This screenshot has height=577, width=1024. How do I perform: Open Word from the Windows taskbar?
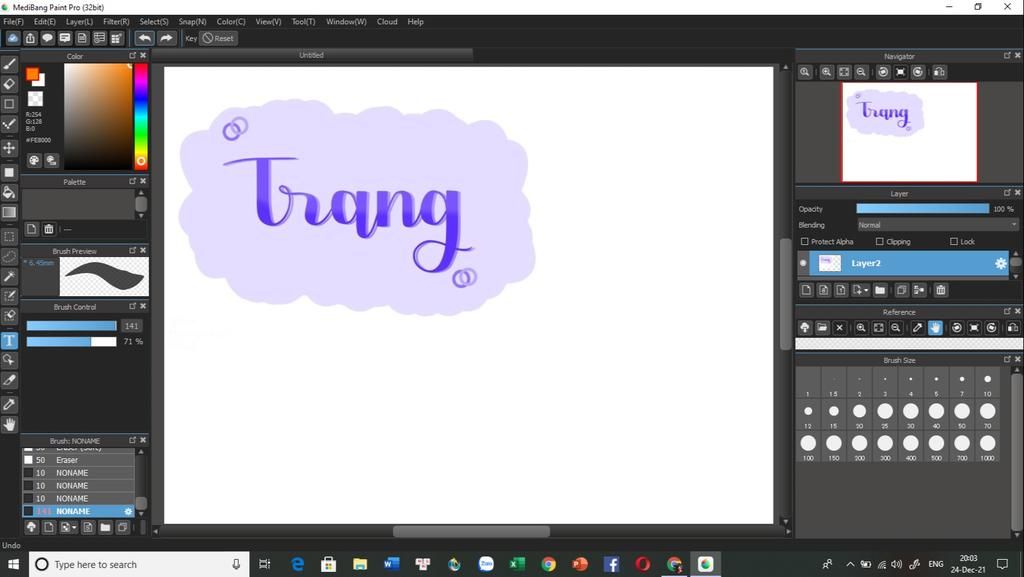pyautogui.click(x=391, y=564)
